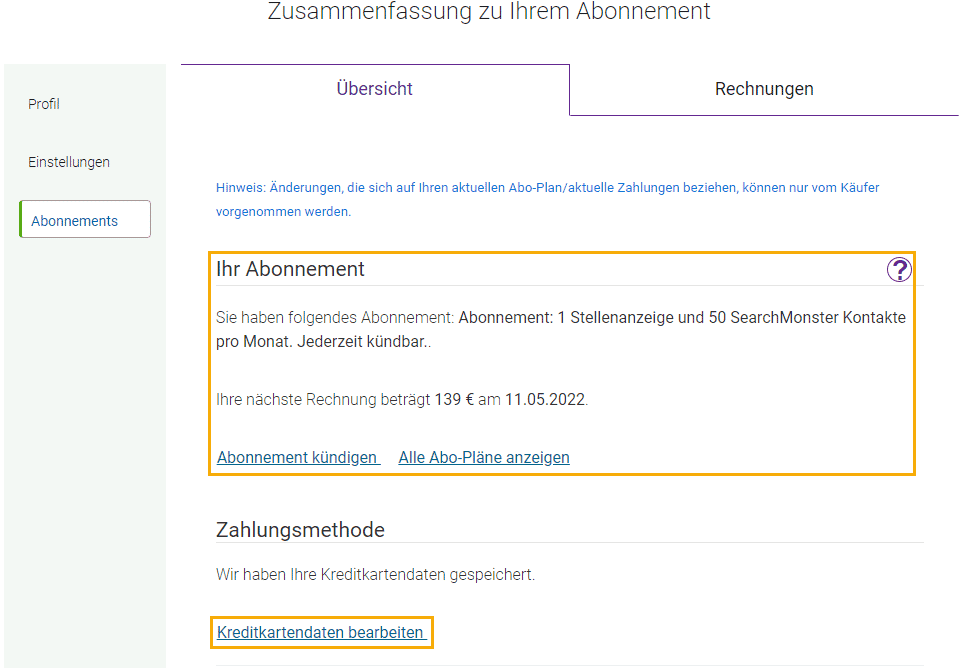
Task: Click the Zahlungsmethode section heading
Action: 300,530
